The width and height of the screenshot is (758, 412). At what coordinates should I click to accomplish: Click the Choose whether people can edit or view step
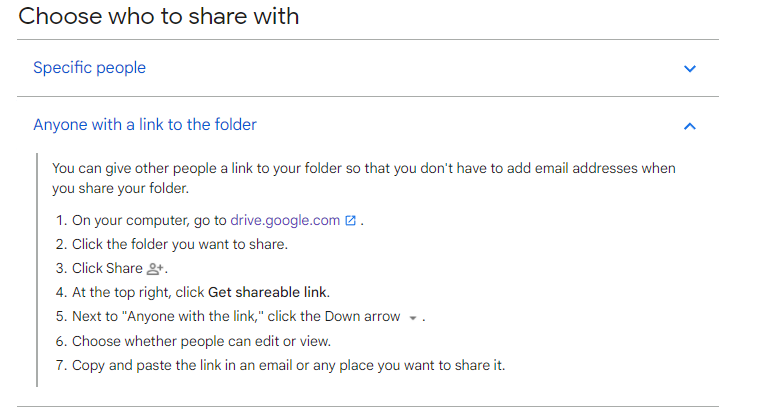(202, 341)
